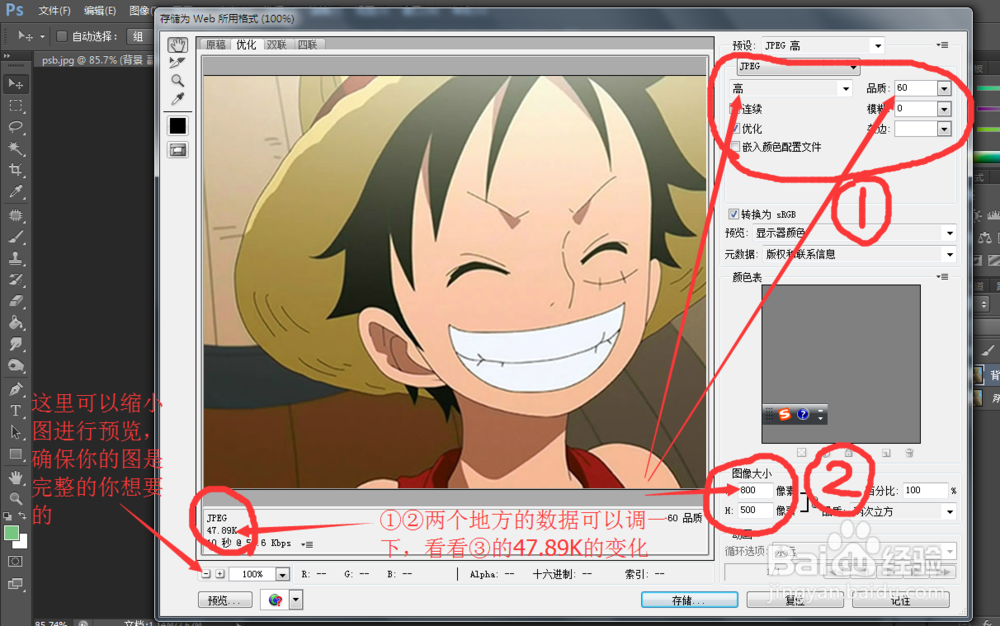
Task: Select the Slice Select tool in dialog
Action: coord(177,62)
